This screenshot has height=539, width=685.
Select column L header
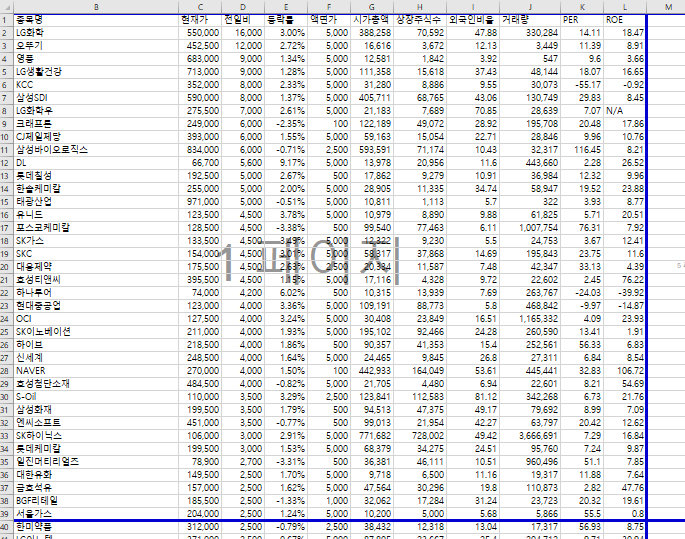[625, 7]
